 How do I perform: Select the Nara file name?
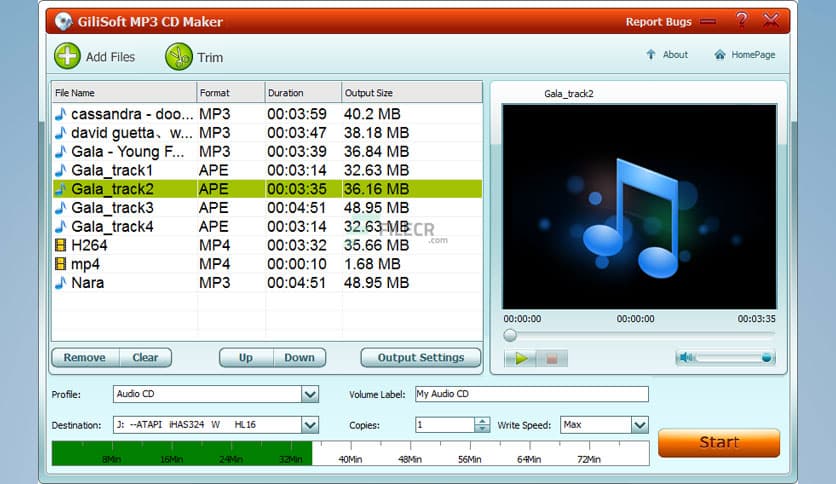(x=87, y=283)
